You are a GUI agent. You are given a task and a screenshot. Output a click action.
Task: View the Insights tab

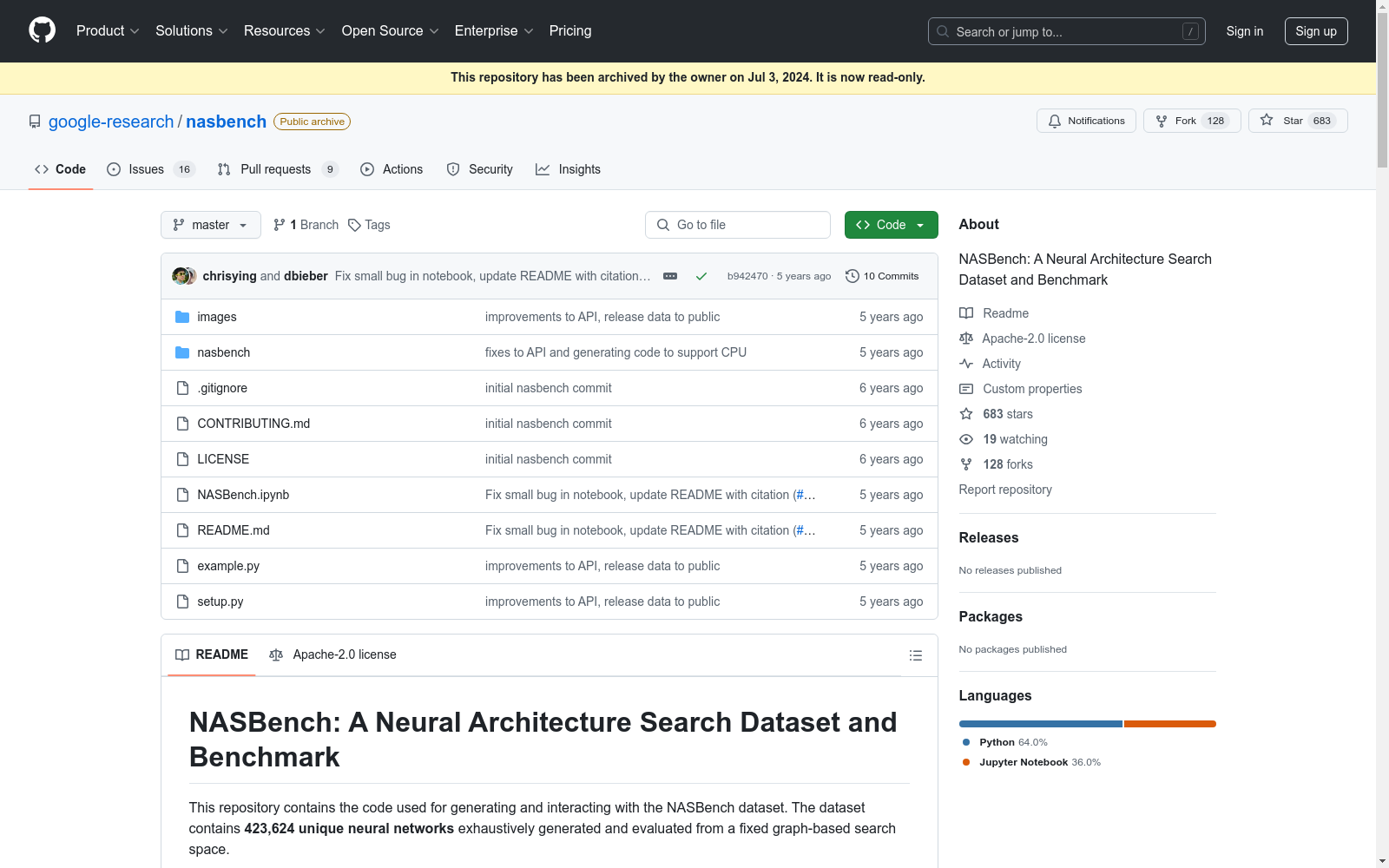[569, 169]
